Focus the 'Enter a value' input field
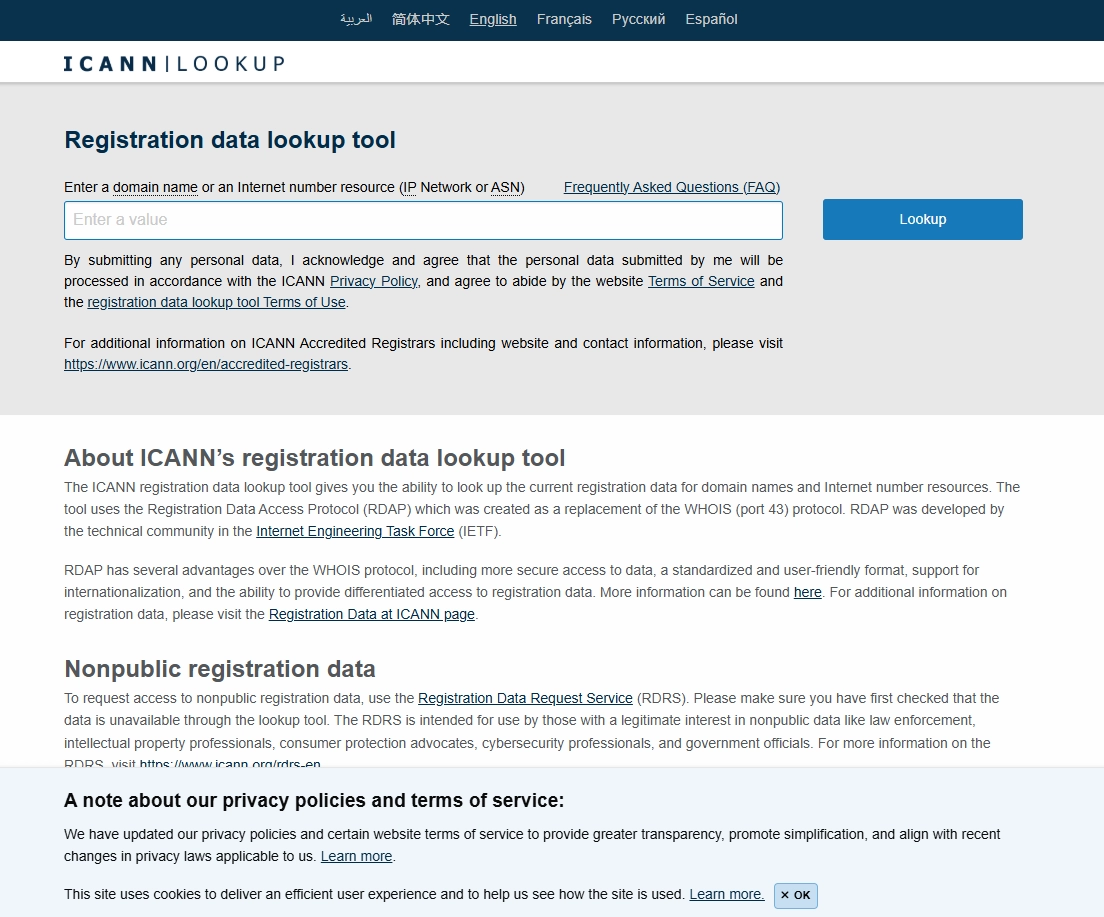The image size is (1104, 917). click(423, 220)
